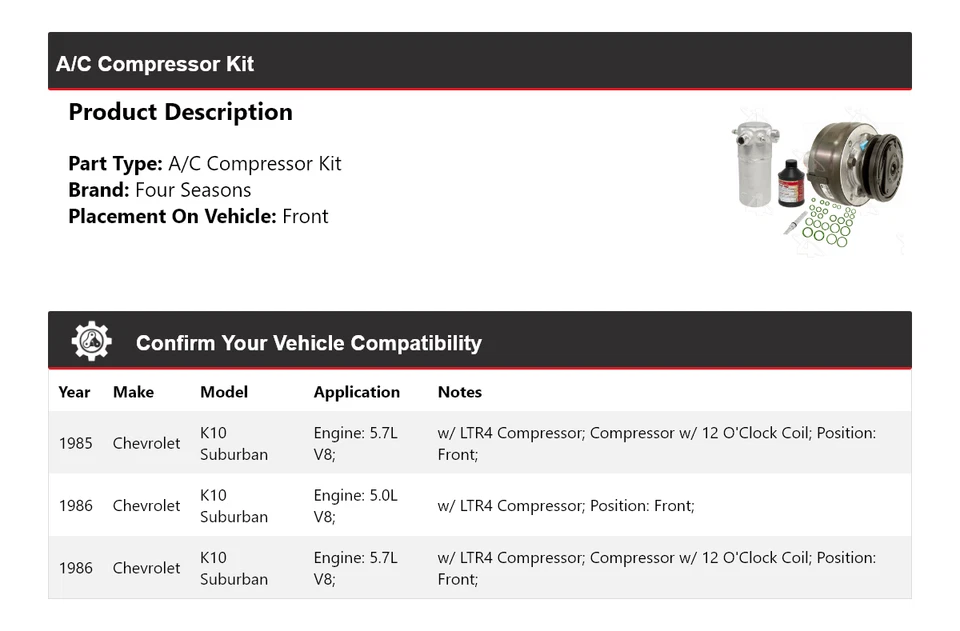Click the gear icon beside Confirm Your Vehicle Compatibility

pos(91,342)
